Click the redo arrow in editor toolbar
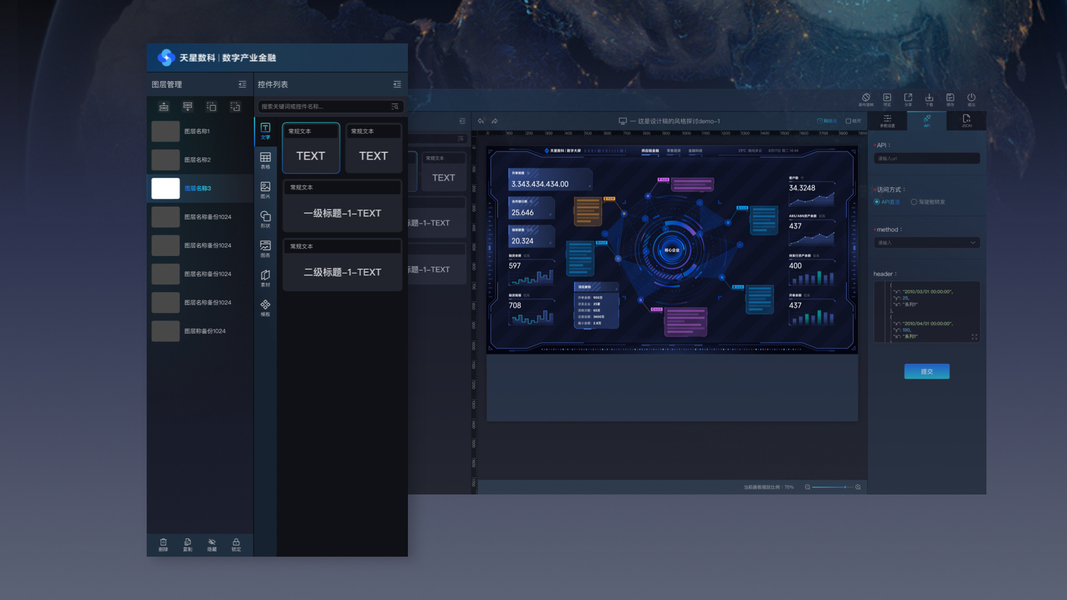The width and height of the screenshot is (1067, 600). pos(495,121)
